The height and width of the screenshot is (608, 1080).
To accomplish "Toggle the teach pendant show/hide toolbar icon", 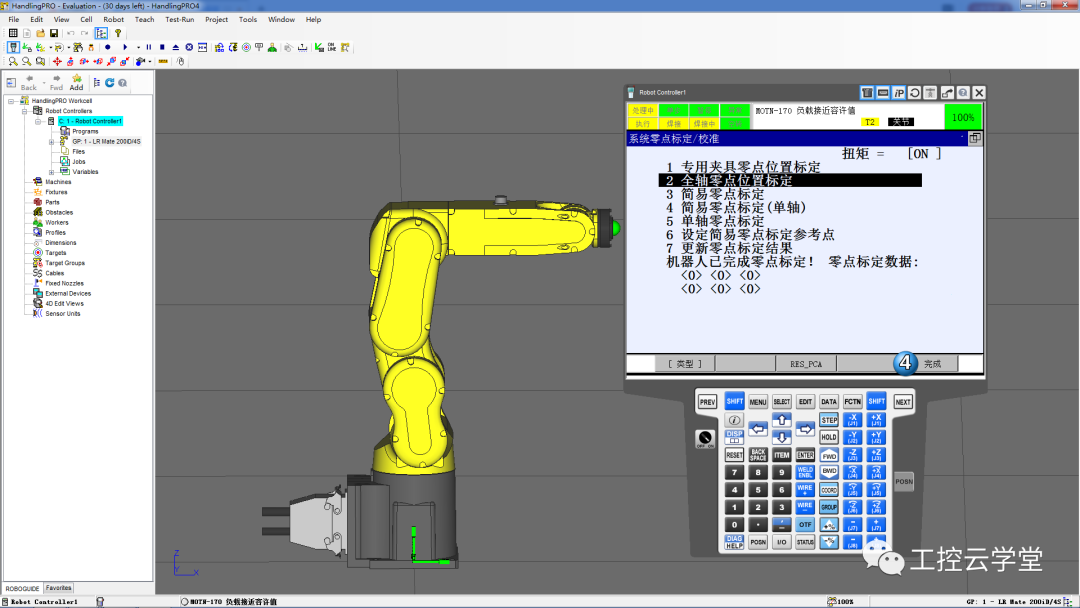I will (13, 47).
